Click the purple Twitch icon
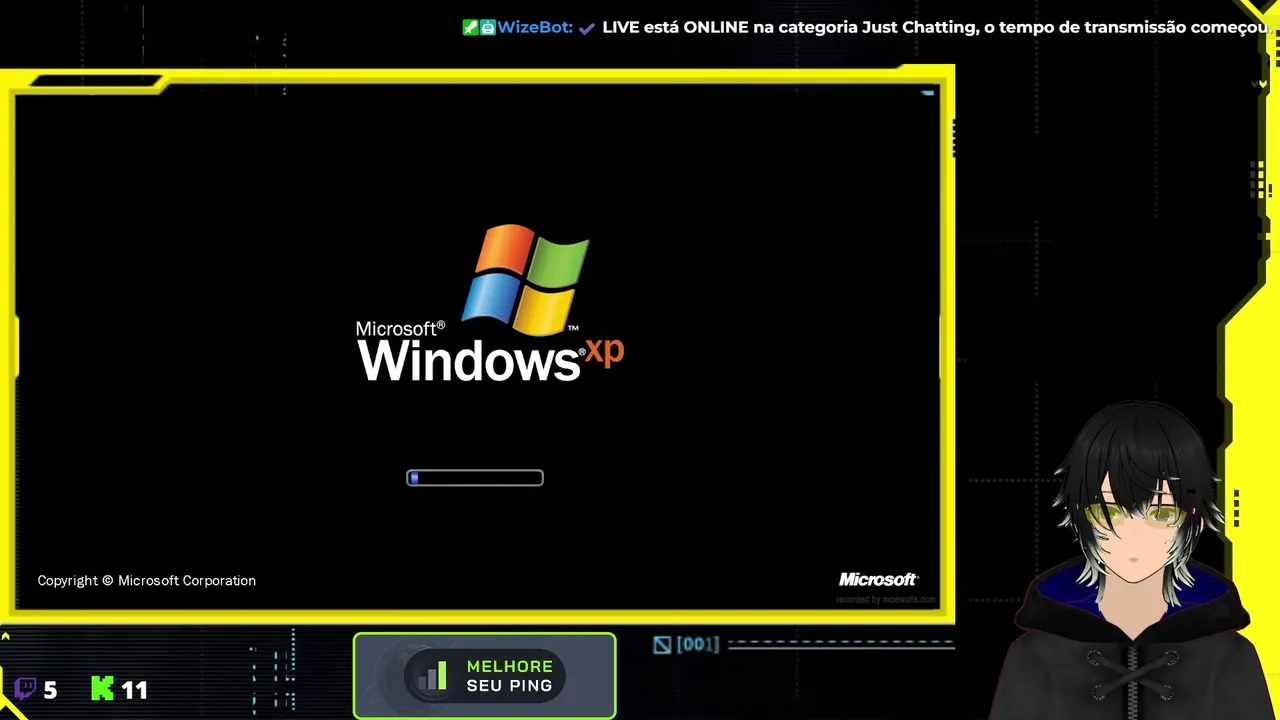The width and height of the screenshot is (1280, 720). (x=25, y=688)
